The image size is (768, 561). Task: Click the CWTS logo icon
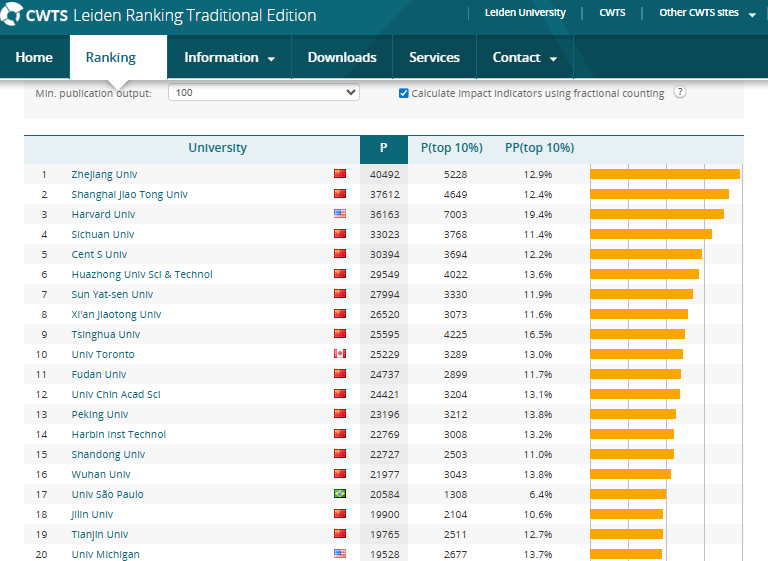[x=12, y=15]
